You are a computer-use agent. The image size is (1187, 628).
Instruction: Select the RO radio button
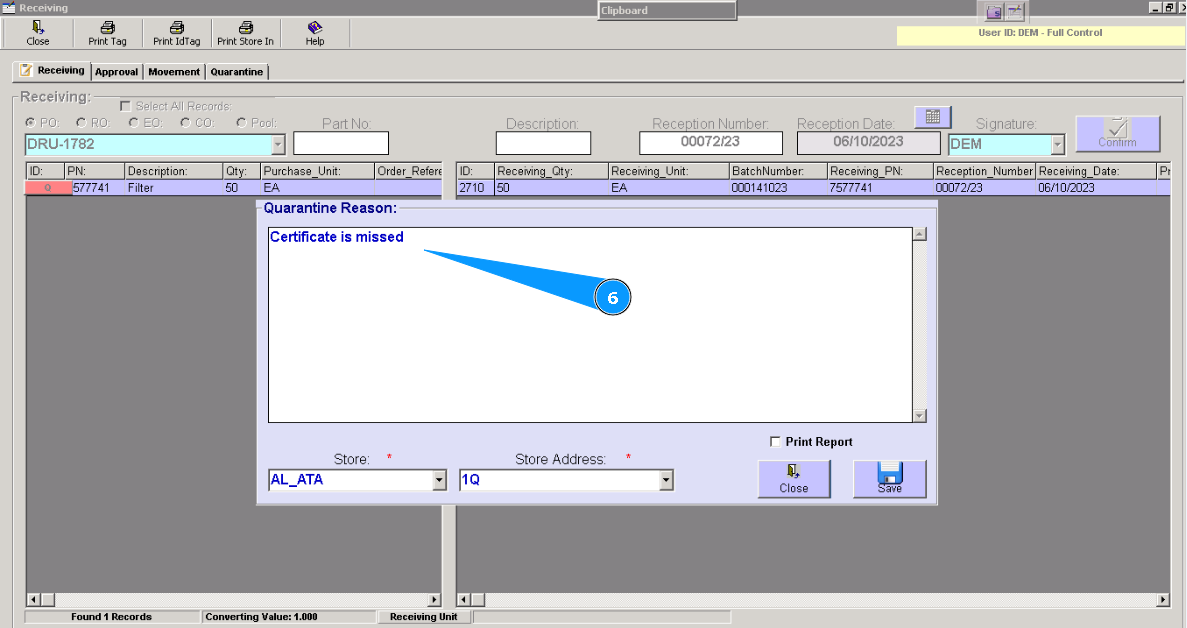click(x=81, y=123)
